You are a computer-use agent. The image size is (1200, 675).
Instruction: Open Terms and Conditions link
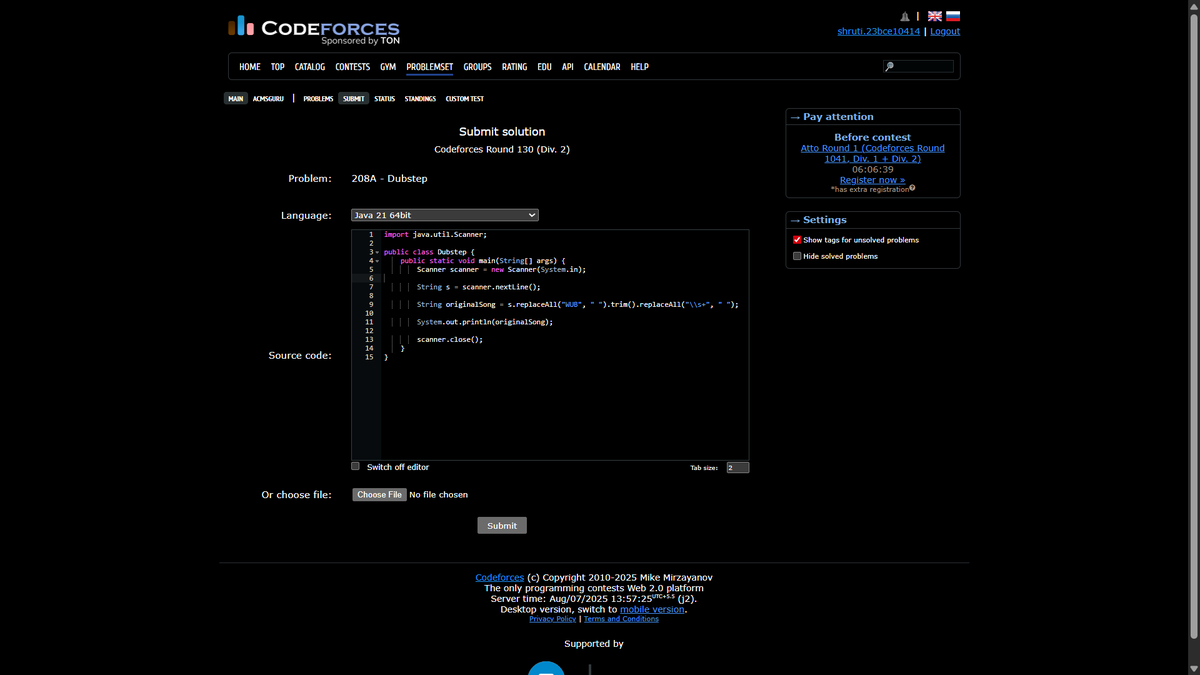click(621, 619)
